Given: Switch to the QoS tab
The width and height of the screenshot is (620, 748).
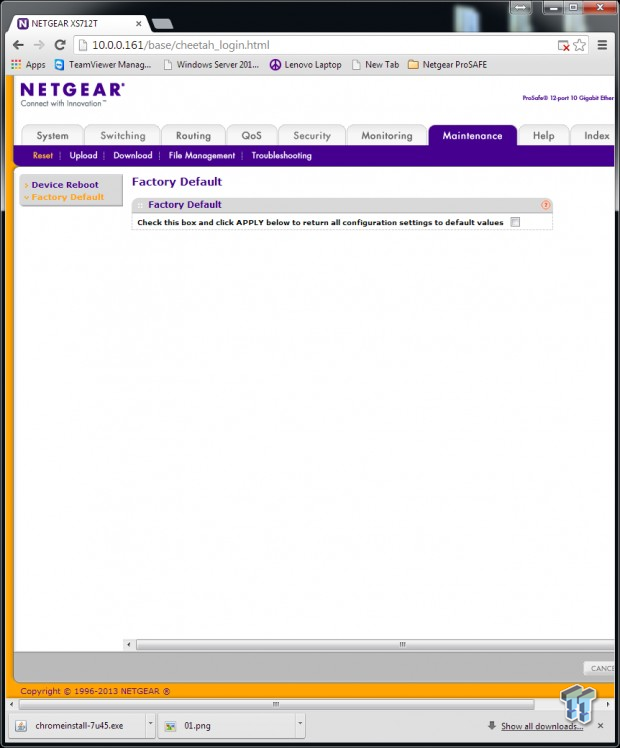Looking at the screenshot, I should point(251,135).
